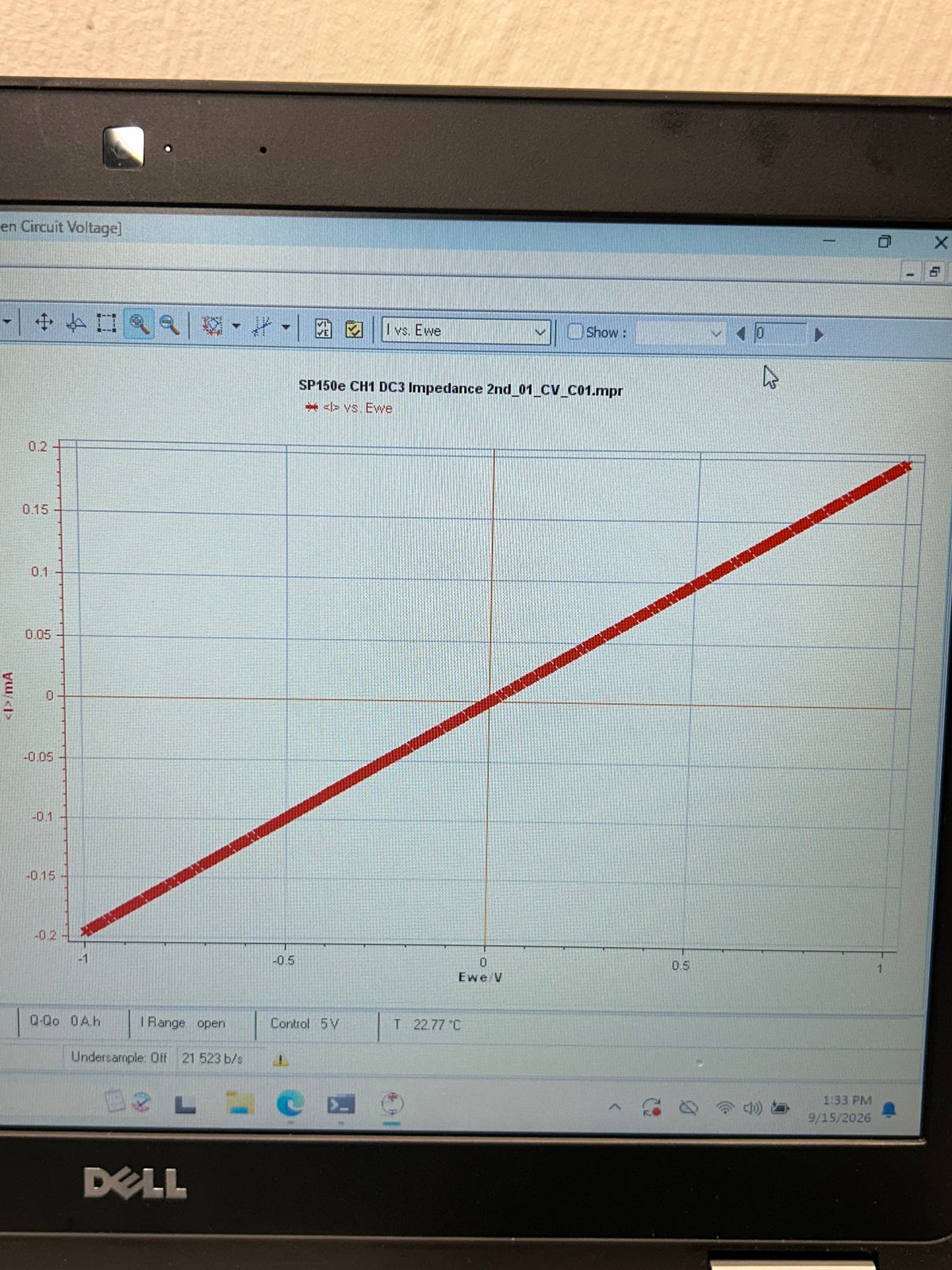Click the VE file list icon

point(324,328)
